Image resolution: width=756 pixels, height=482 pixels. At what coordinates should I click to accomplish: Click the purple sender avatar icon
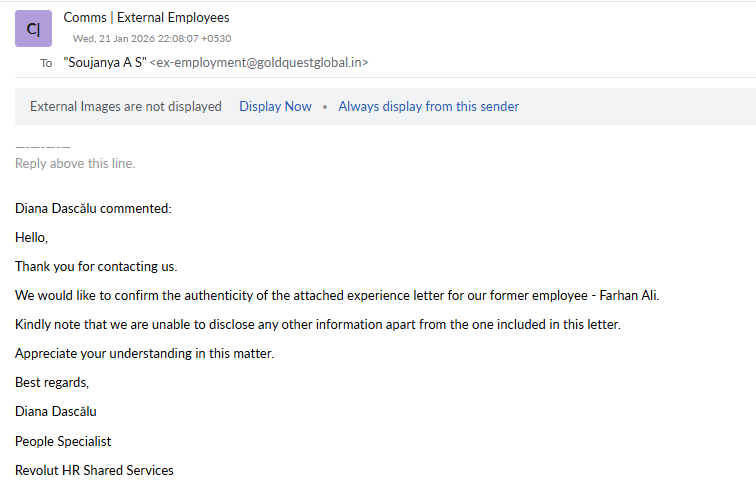[x=33, y=29]
